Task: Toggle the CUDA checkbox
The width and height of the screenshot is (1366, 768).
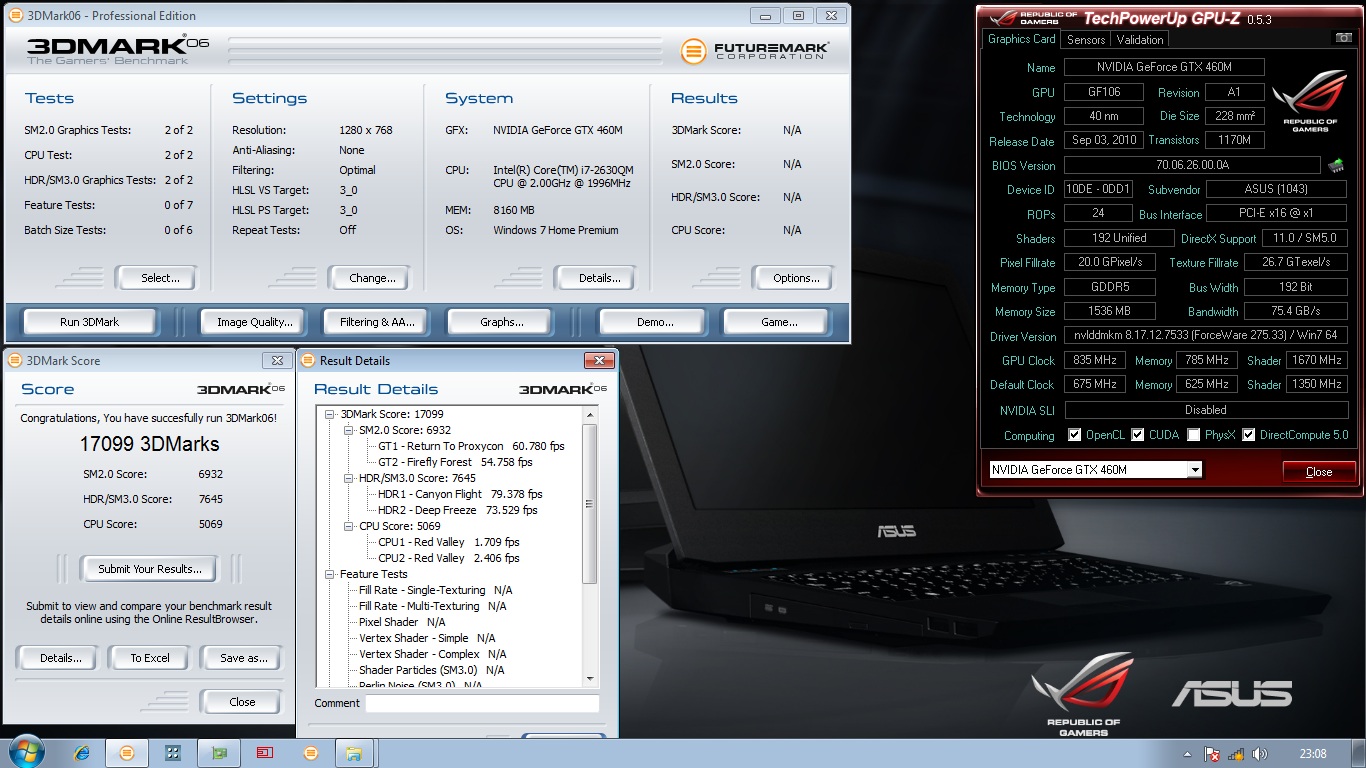Action: (1138, 435)
